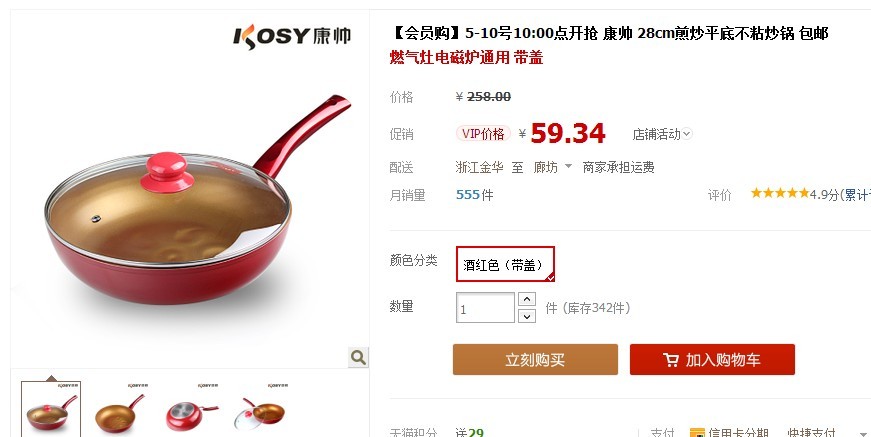Image resolution: width=871 pixels, height=437 pixels.
Task: Click the magnifier zoom icon on product image
Action: [x=358, y=357]
